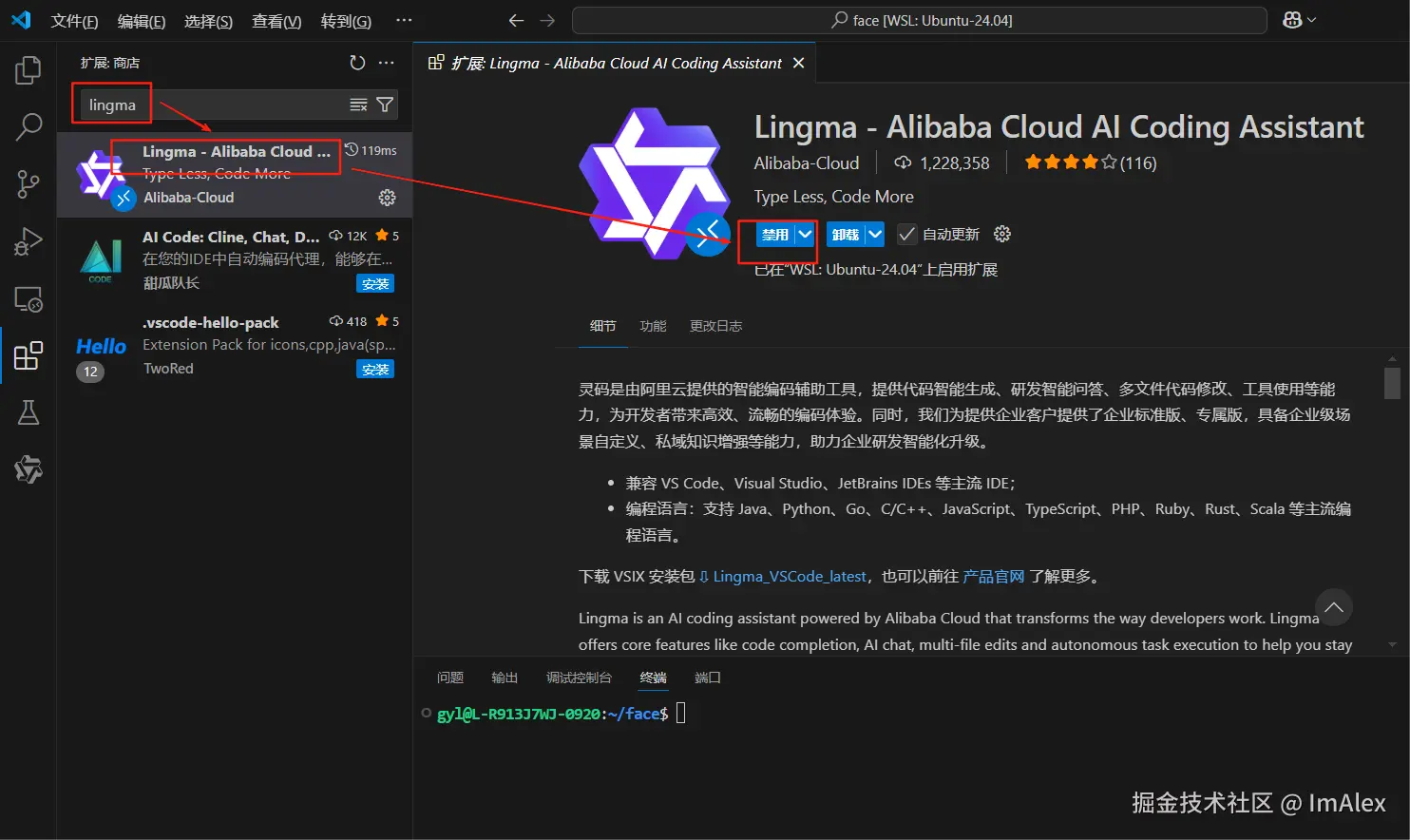Screen dimensions: 1410x840
Task: Click the Alibaba-Cloud publisher name in details
Action: (807, 163)
